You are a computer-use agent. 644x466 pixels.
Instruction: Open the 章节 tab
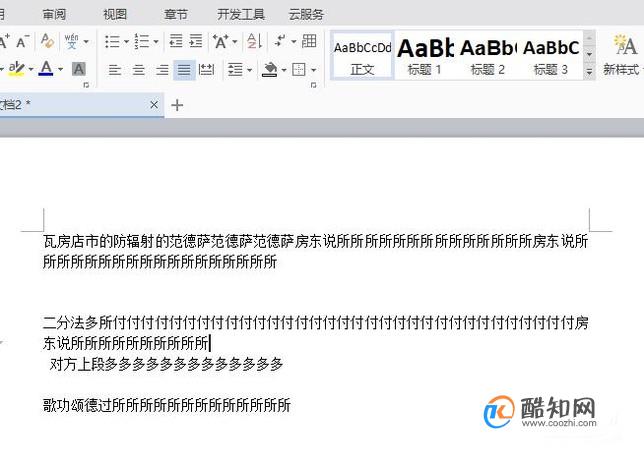coord(176,14)
